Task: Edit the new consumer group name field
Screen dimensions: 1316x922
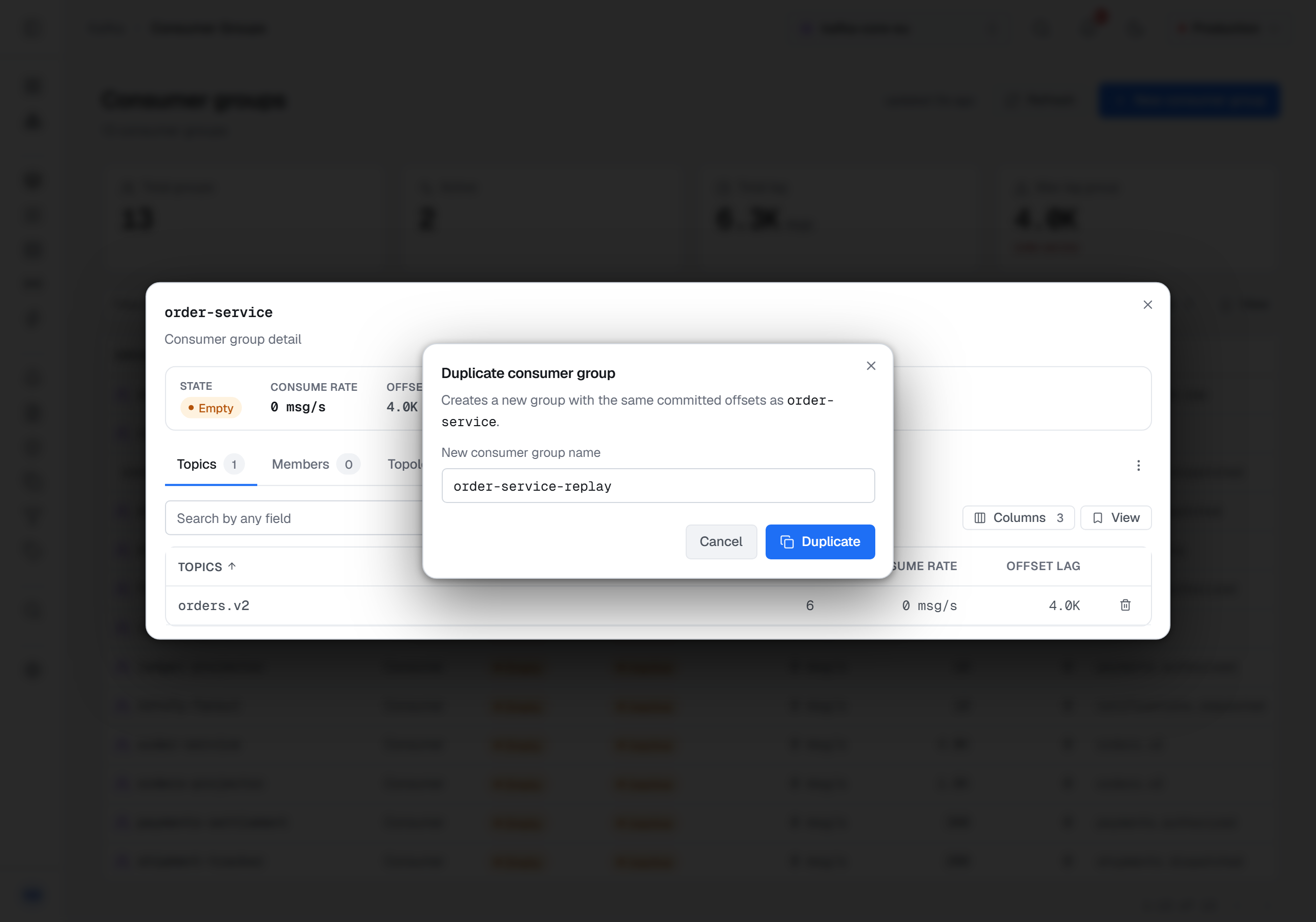Action: coord(658,486)
